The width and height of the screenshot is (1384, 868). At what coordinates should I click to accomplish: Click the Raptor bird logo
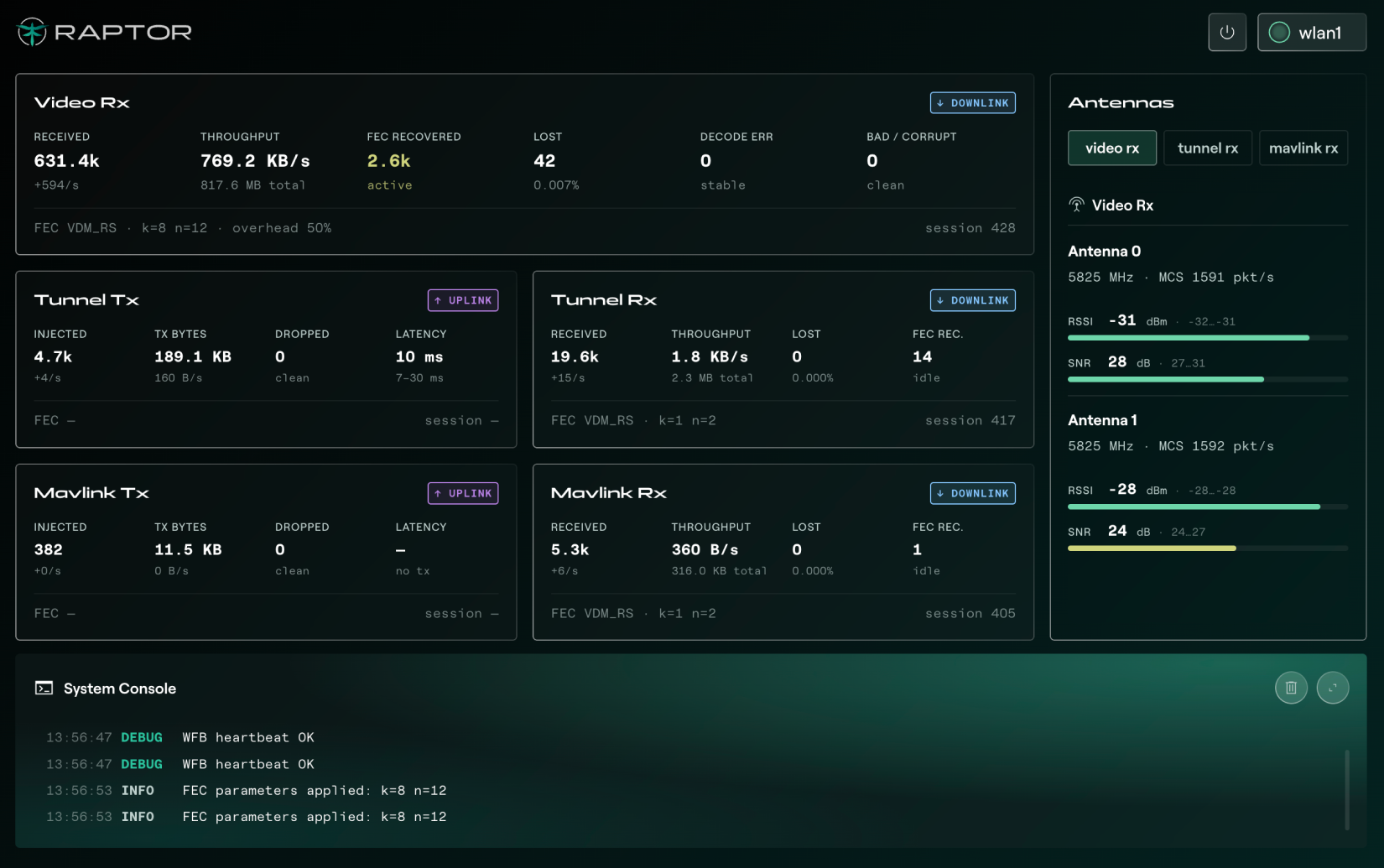[32, 32]
